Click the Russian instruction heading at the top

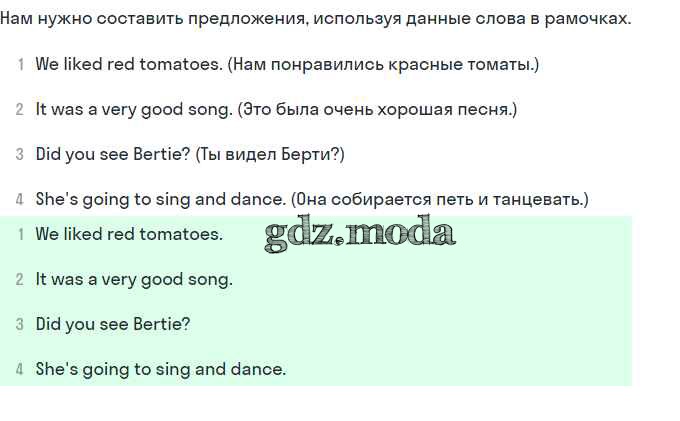[316, 19]
